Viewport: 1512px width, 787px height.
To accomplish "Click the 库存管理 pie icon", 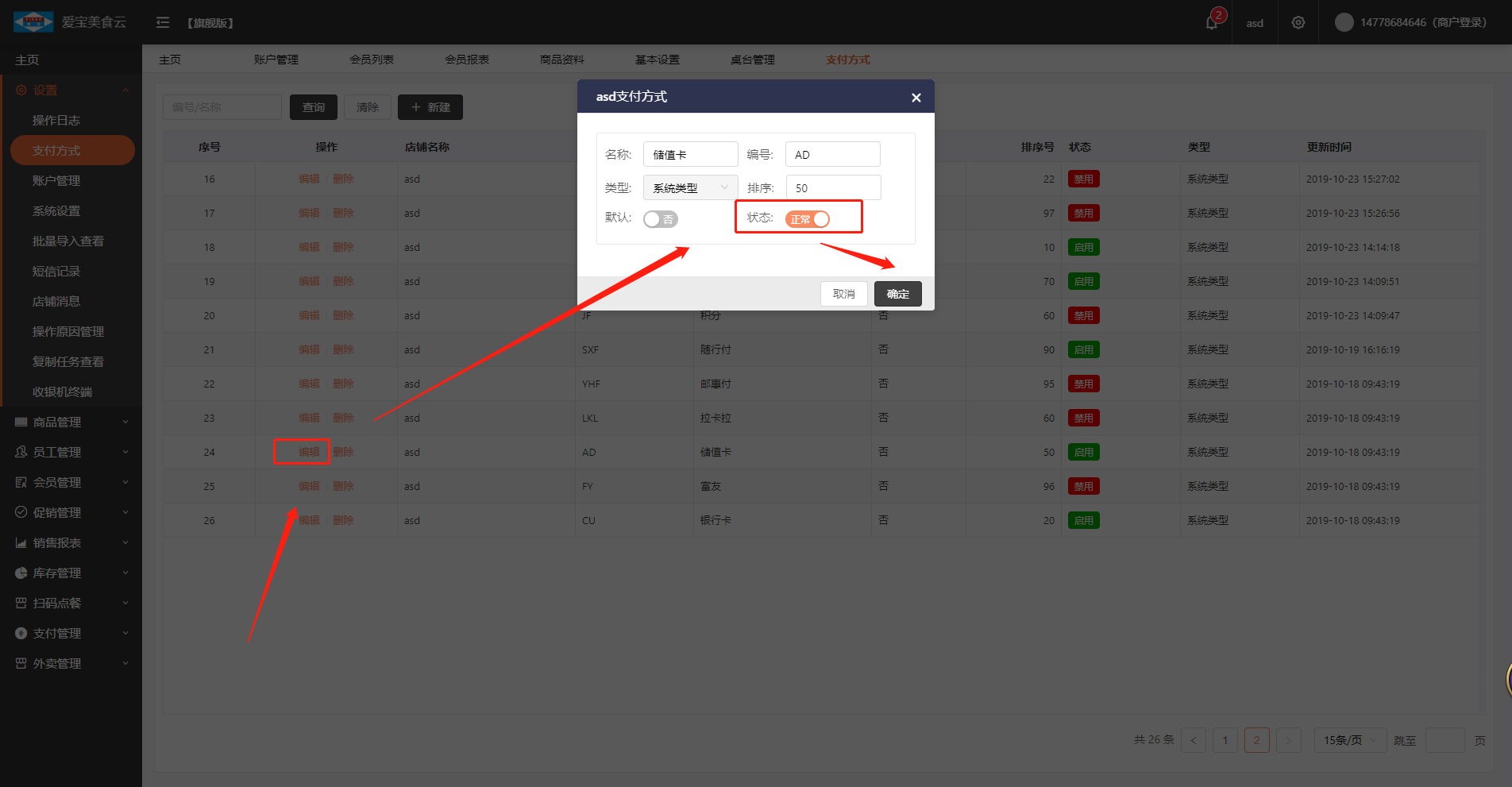I will tap(21, 573).
